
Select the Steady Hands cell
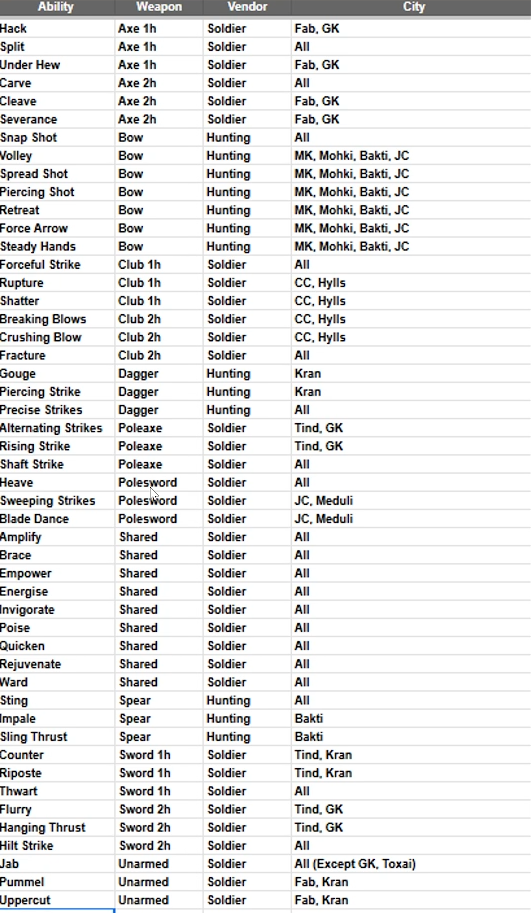(56, 246)
